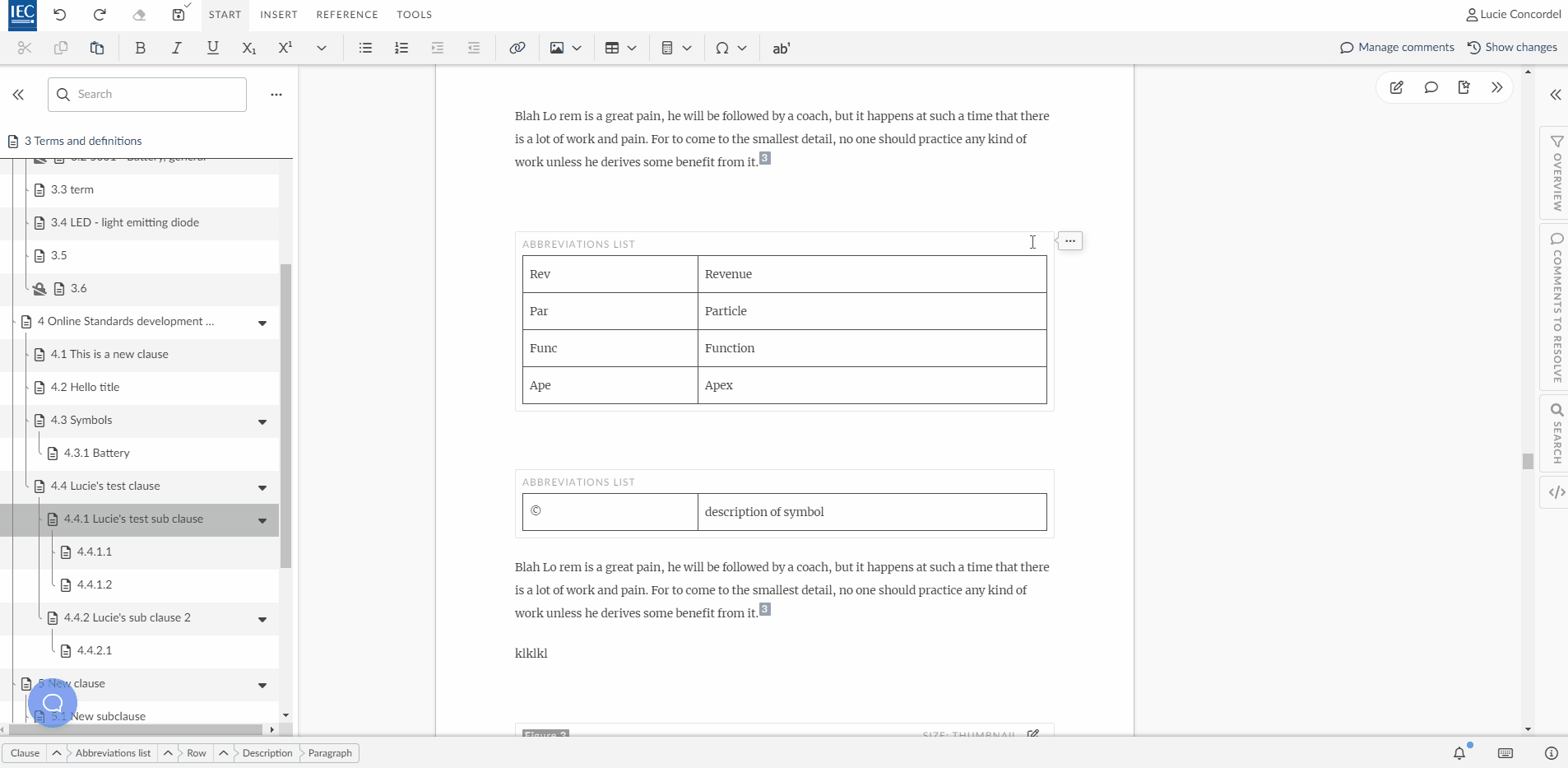Open Lucie Concordel user menu
Image resolution: width=1568 pixels, height=768 pixels.
click(1513, 14)
